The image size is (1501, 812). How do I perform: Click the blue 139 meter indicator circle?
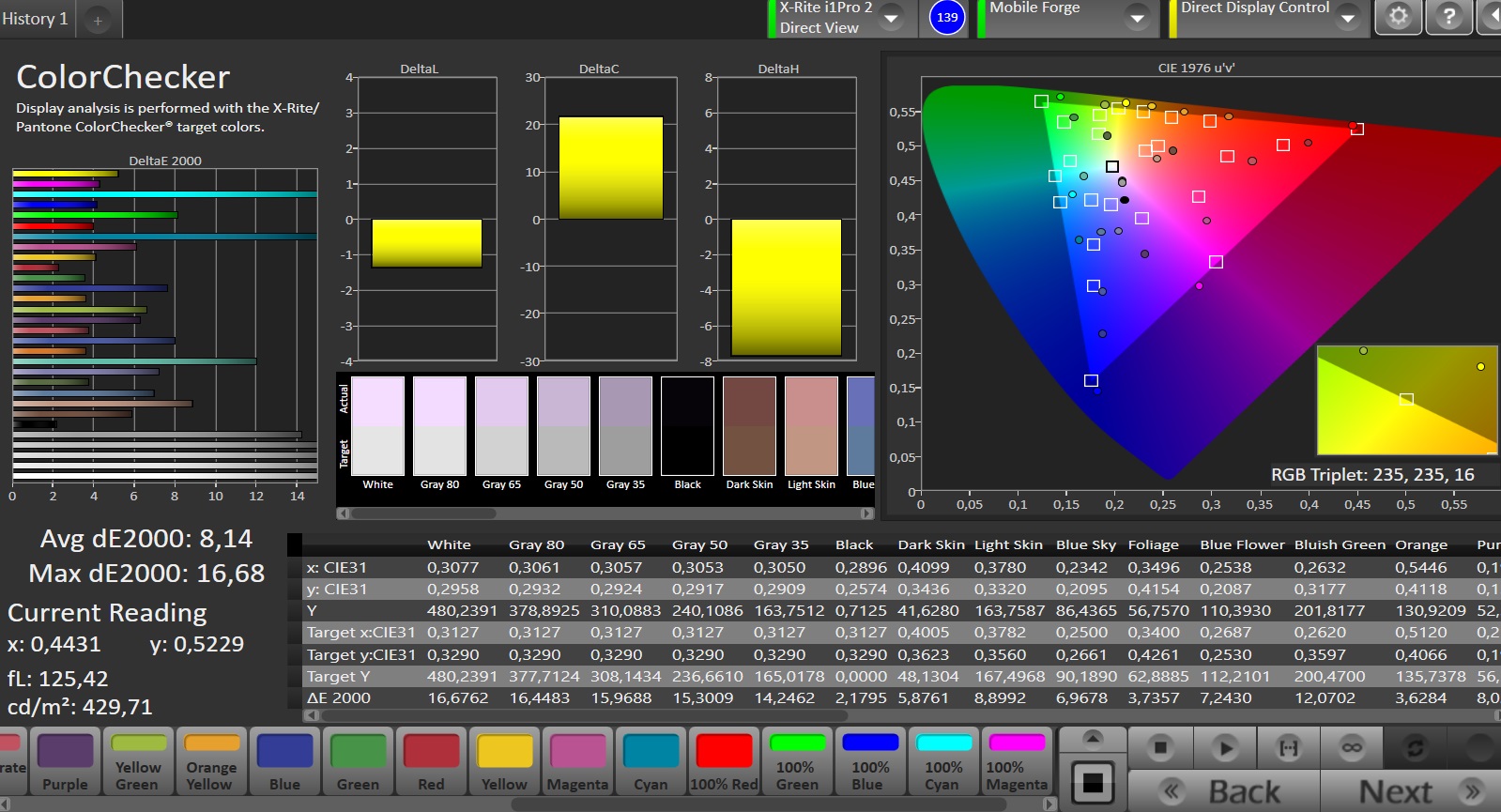coord(947,18)
